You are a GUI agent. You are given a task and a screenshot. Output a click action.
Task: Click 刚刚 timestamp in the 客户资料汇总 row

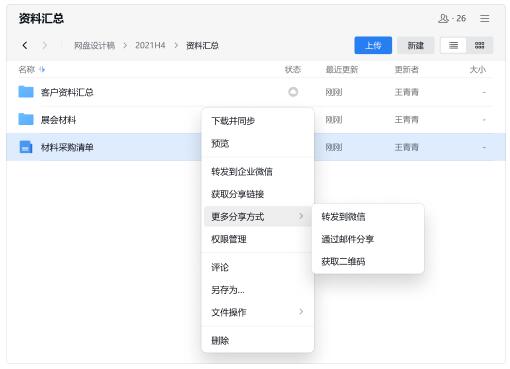(334, 92)
